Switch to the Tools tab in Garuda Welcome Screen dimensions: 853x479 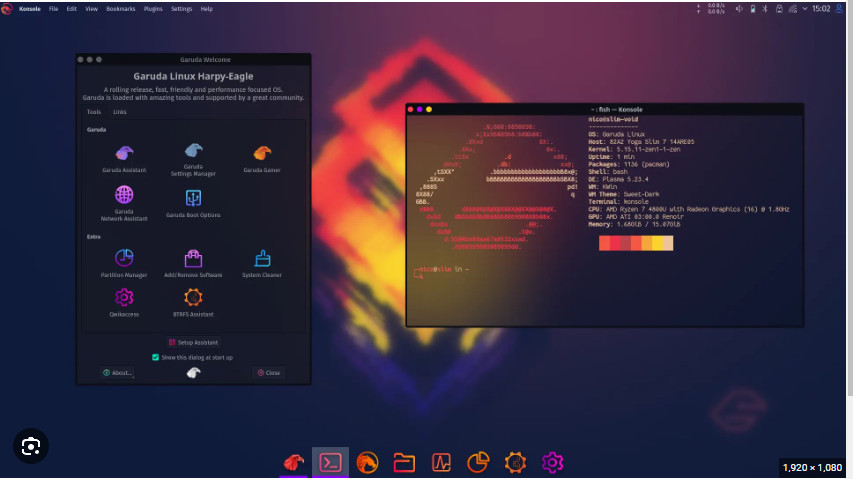pos(94,111)
